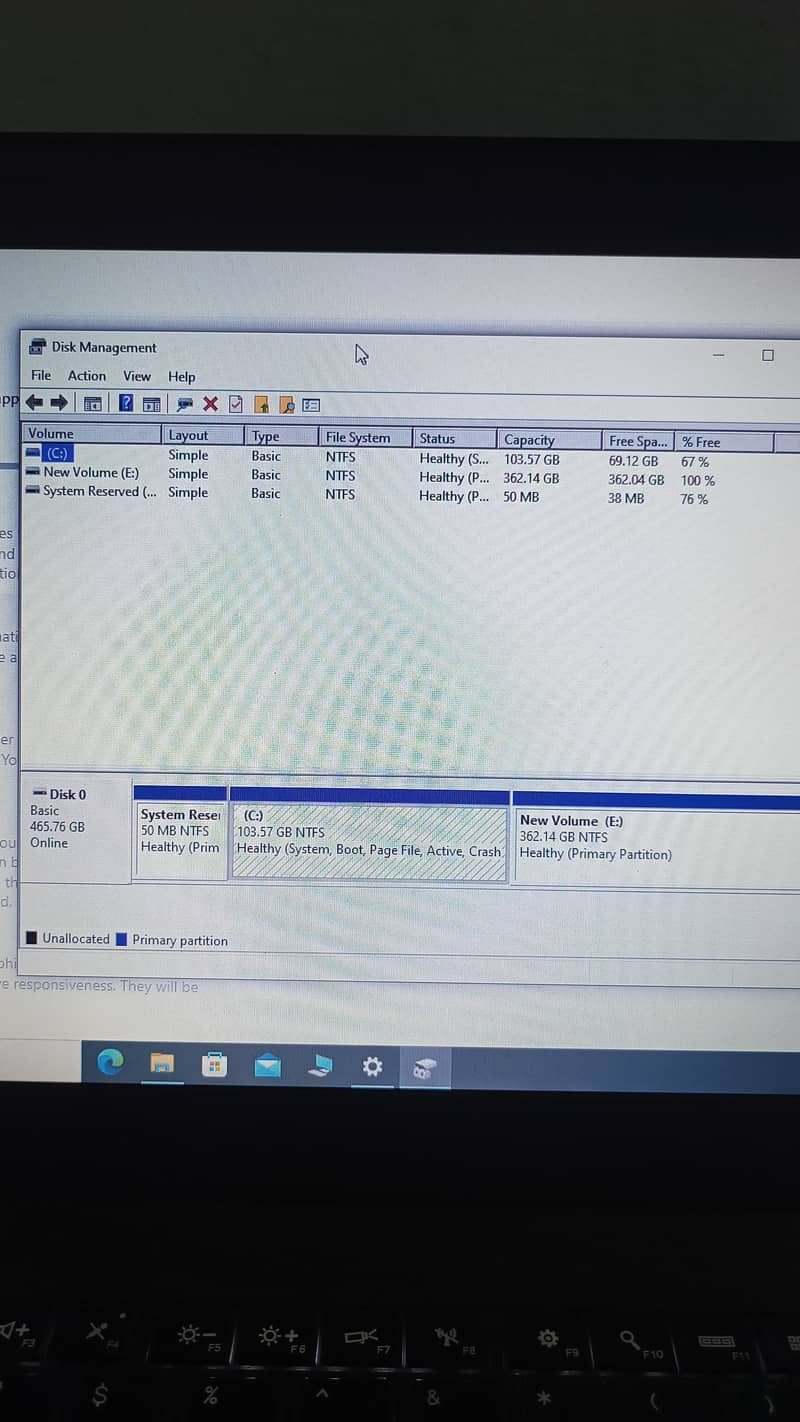Image resolution: width=800 pixels, height=1422 pixels.
Task: Click the Show/Hide Console Tree icon
Action: [x=92, y=404]
